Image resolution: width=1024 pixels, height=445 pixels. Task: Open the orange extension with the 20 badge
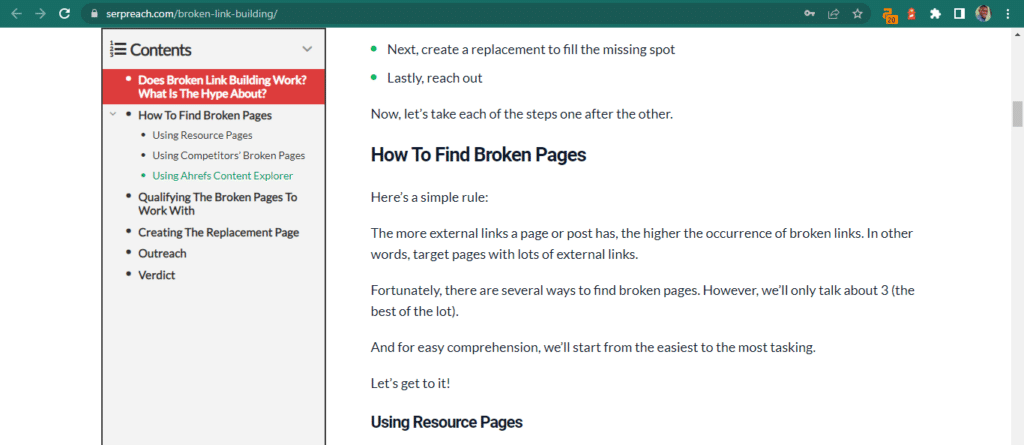(889, 15)
